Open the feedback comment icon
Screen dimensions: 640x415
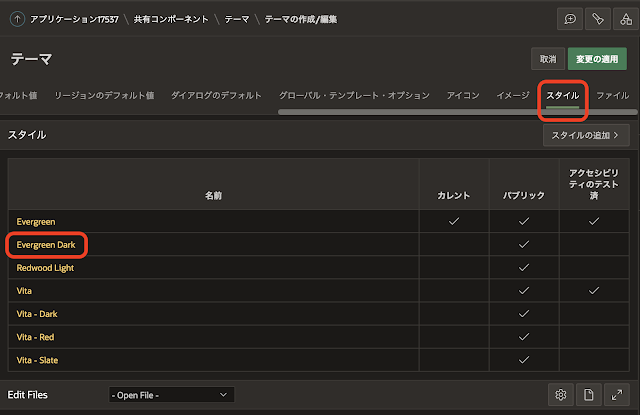click(570, 19)
